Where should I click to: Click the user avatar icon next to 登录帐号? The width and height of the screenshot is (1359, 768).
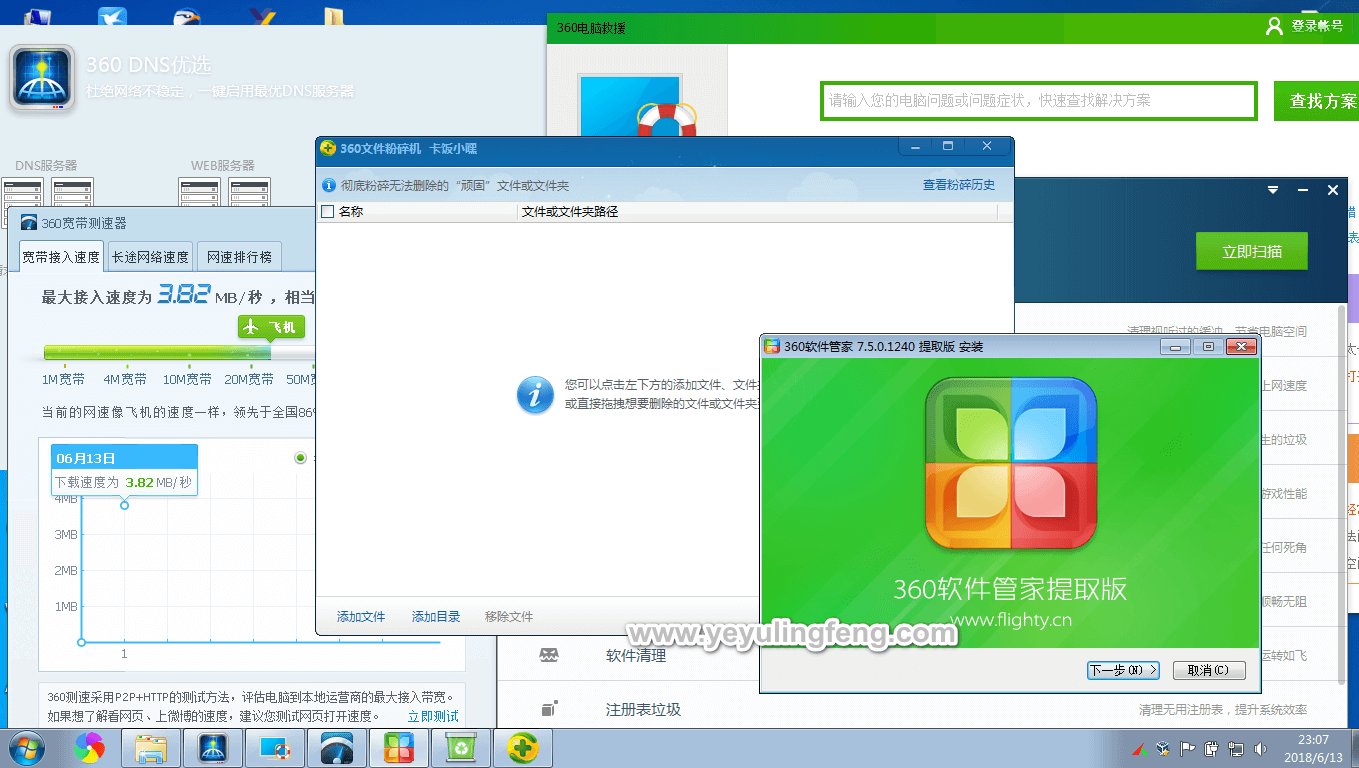pyautogui.click(x=1274, y=26)
